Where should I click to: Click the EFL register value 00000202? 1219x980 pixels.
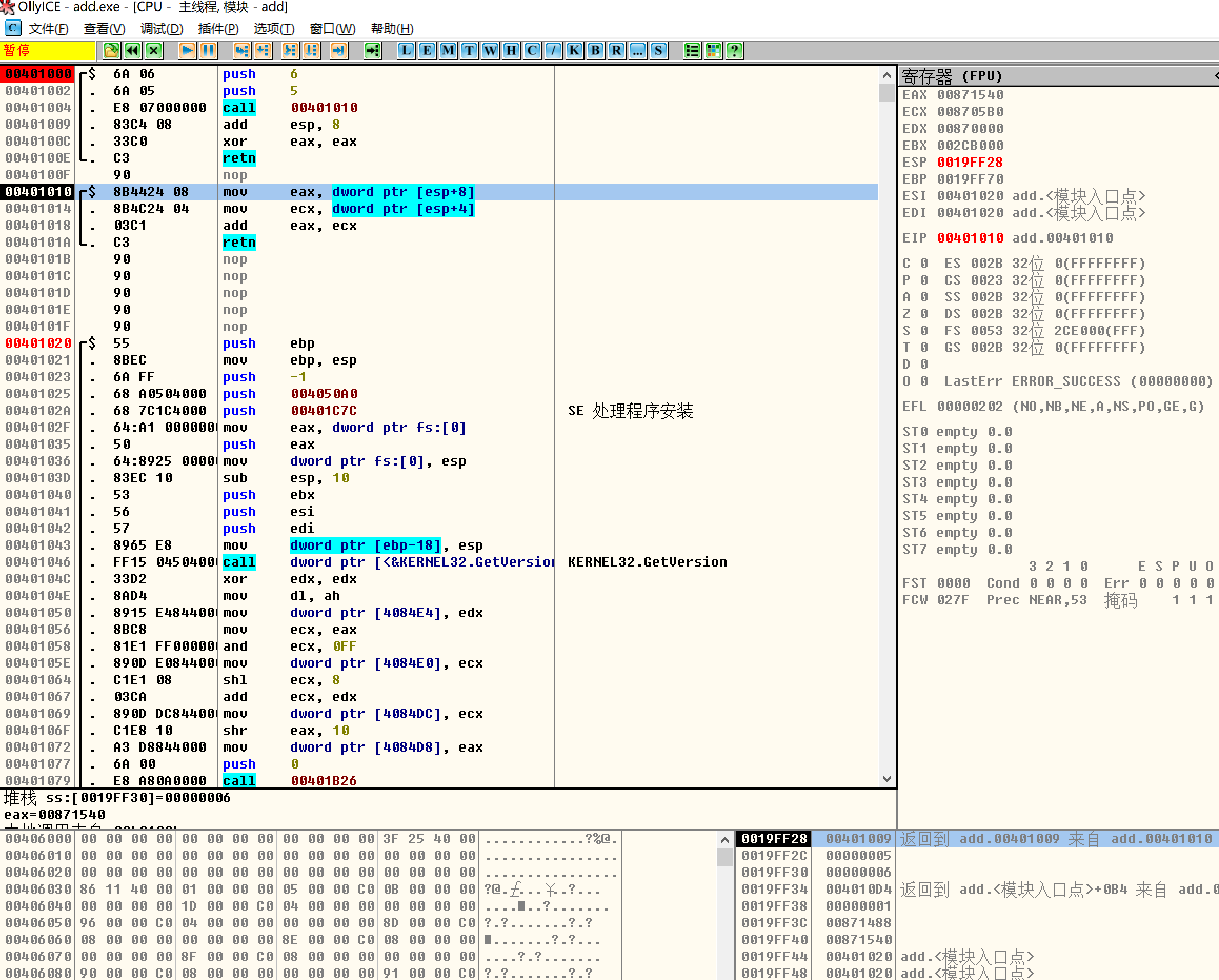970,406
